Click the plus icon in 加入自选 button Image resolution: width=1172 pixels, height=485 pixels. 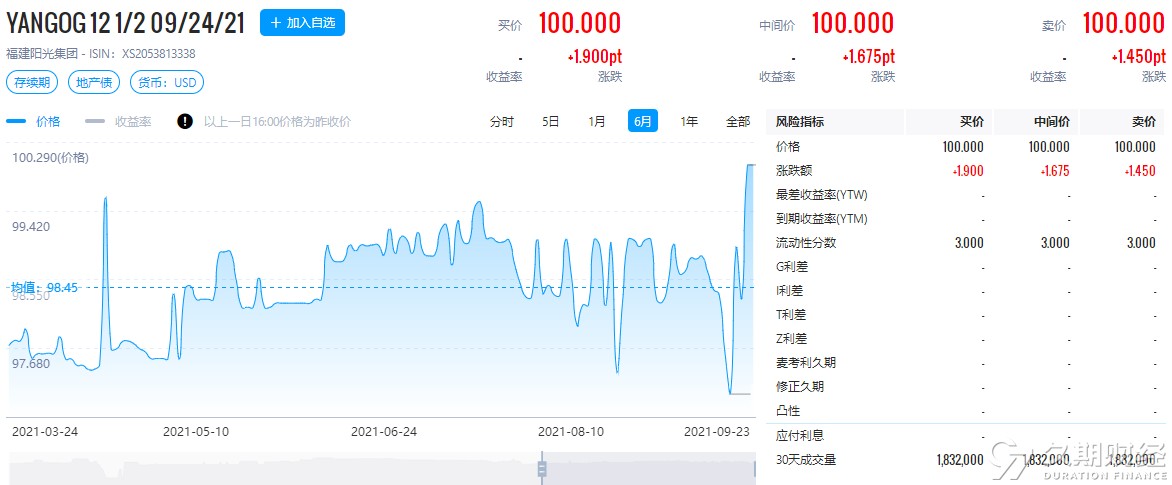(x=275, y=22)
